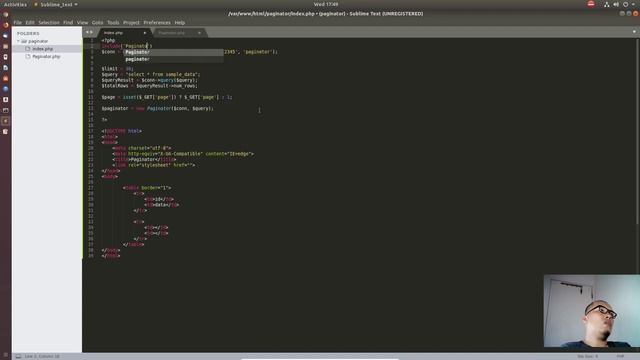The image size is (640, 360).
Task: Open the Tools menu
Action: (113, 22)
